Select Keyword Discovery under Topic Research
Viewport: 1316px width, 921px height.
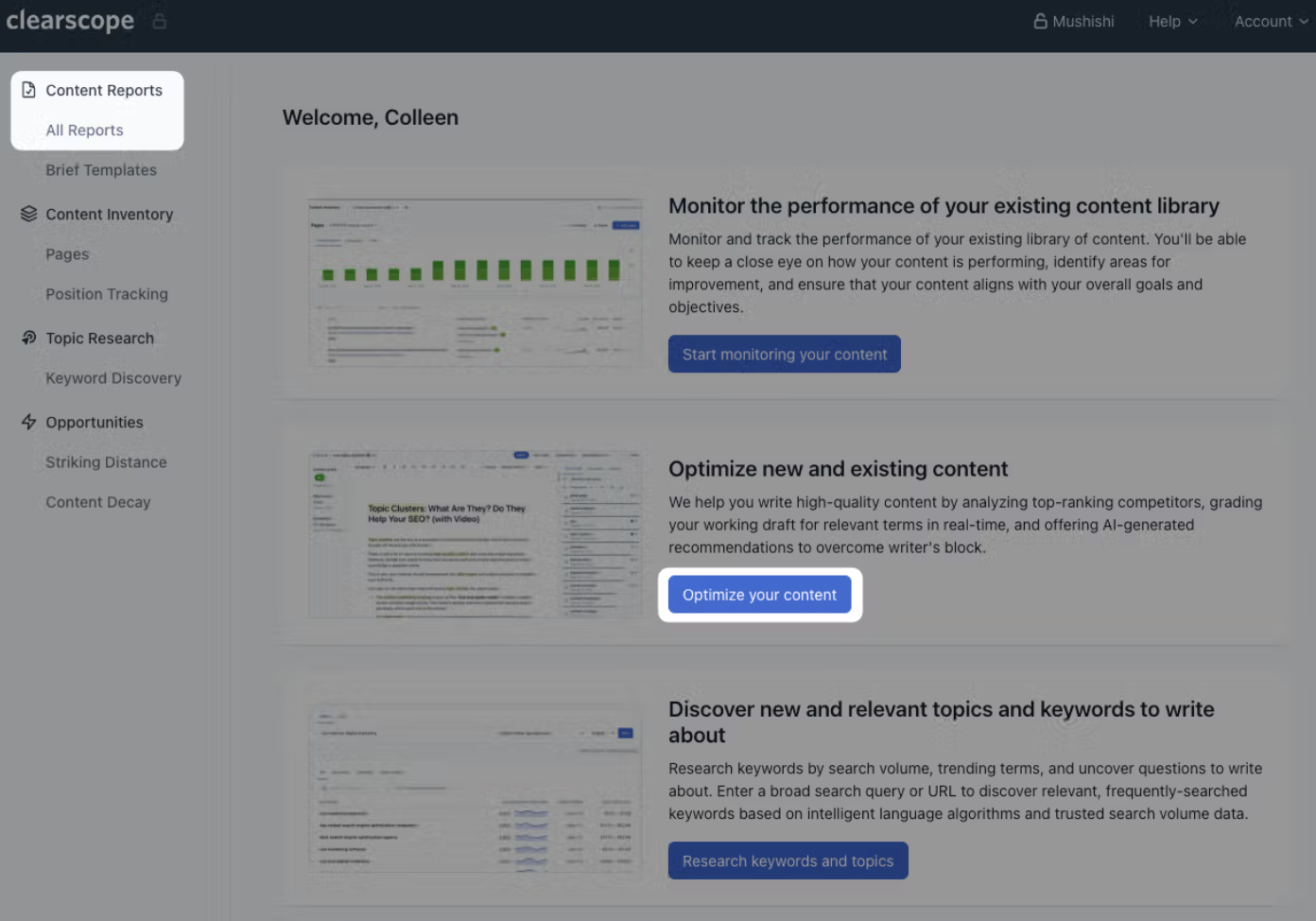[113, 377]
